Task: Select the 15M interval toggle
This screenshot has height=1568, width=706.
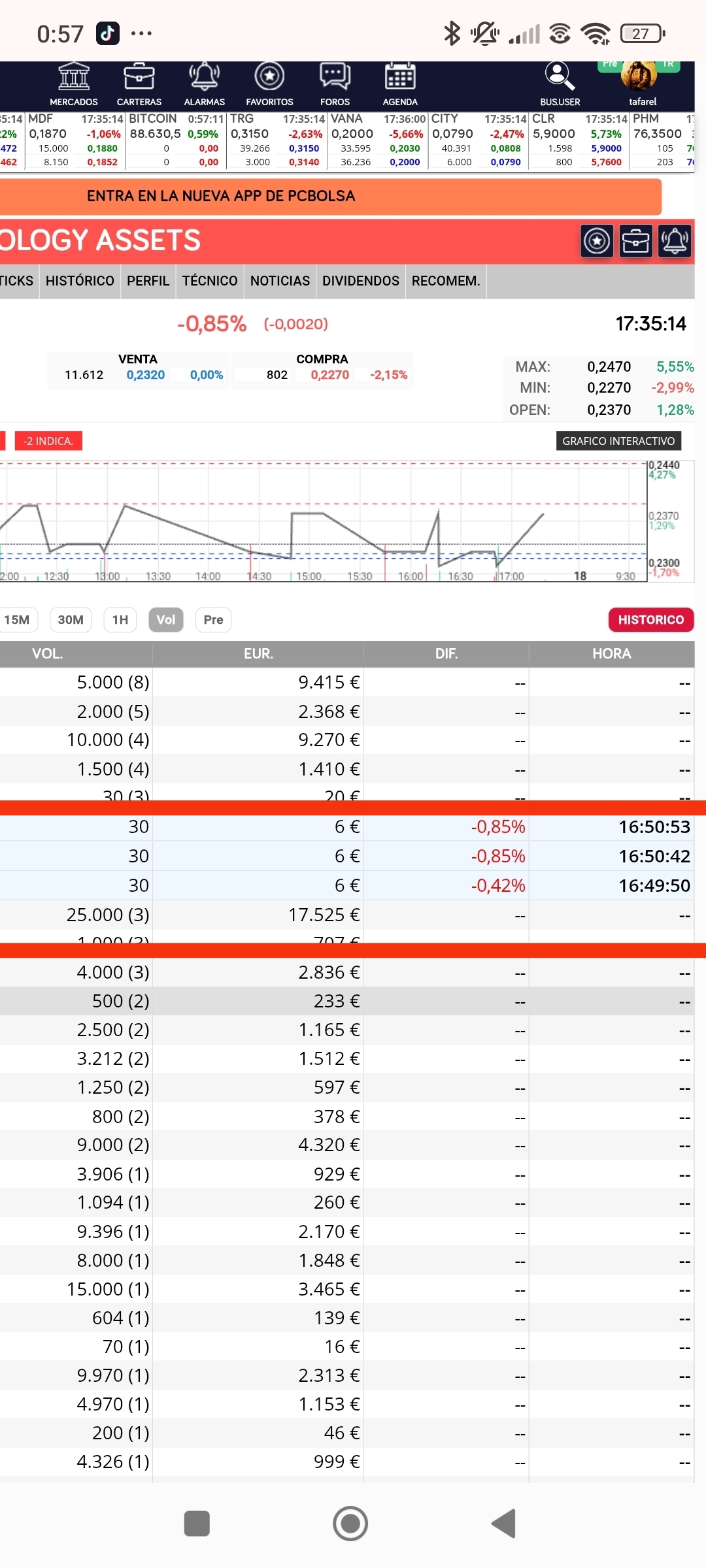Action: point(18,619)
